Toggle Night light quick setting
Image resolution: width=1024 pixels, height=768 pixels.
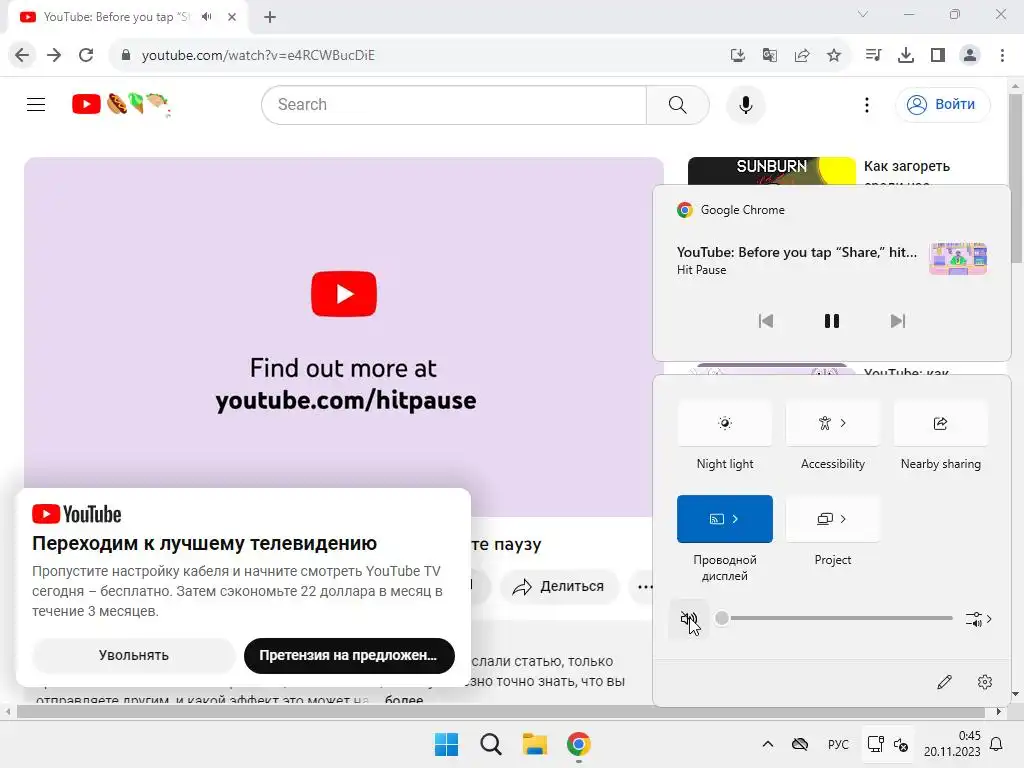(725, 424)
